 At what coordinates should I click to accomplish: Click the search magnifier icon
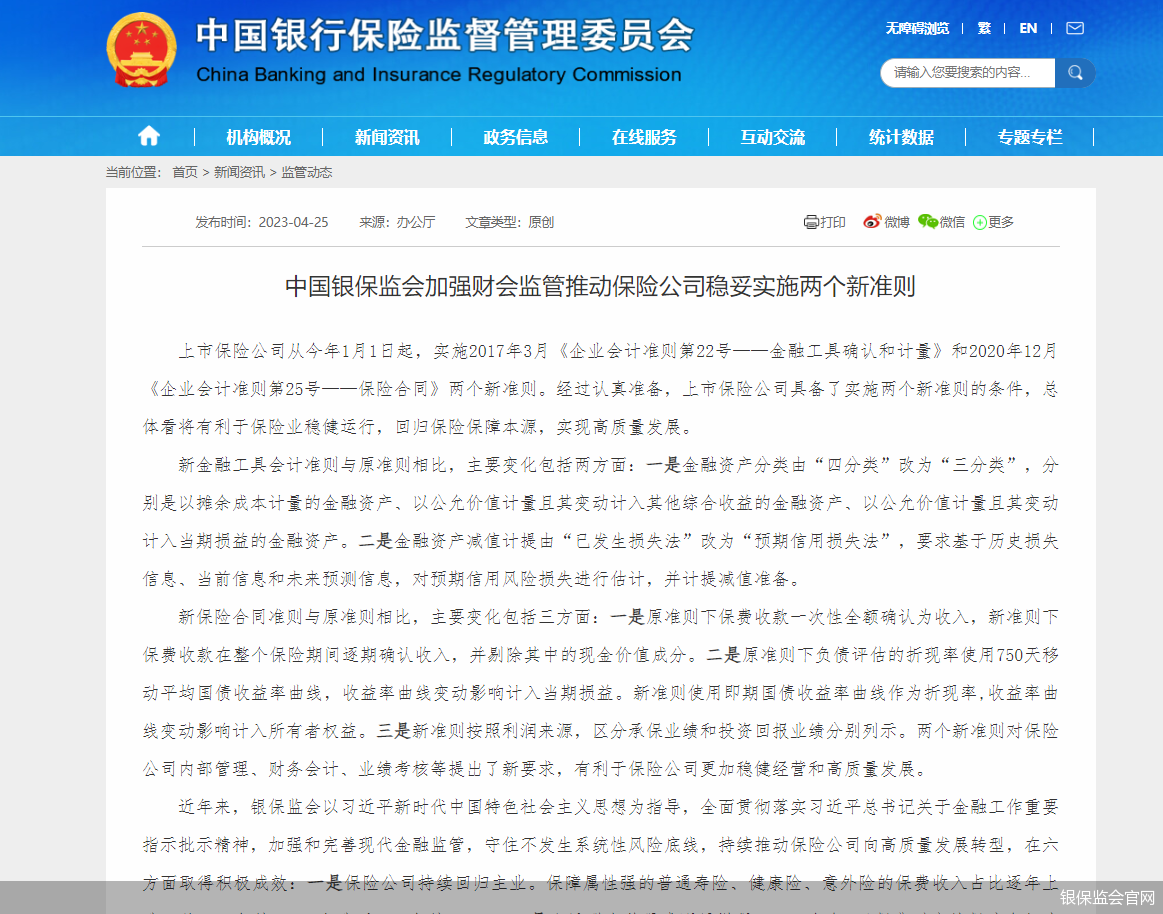(x=1075, y=73)
